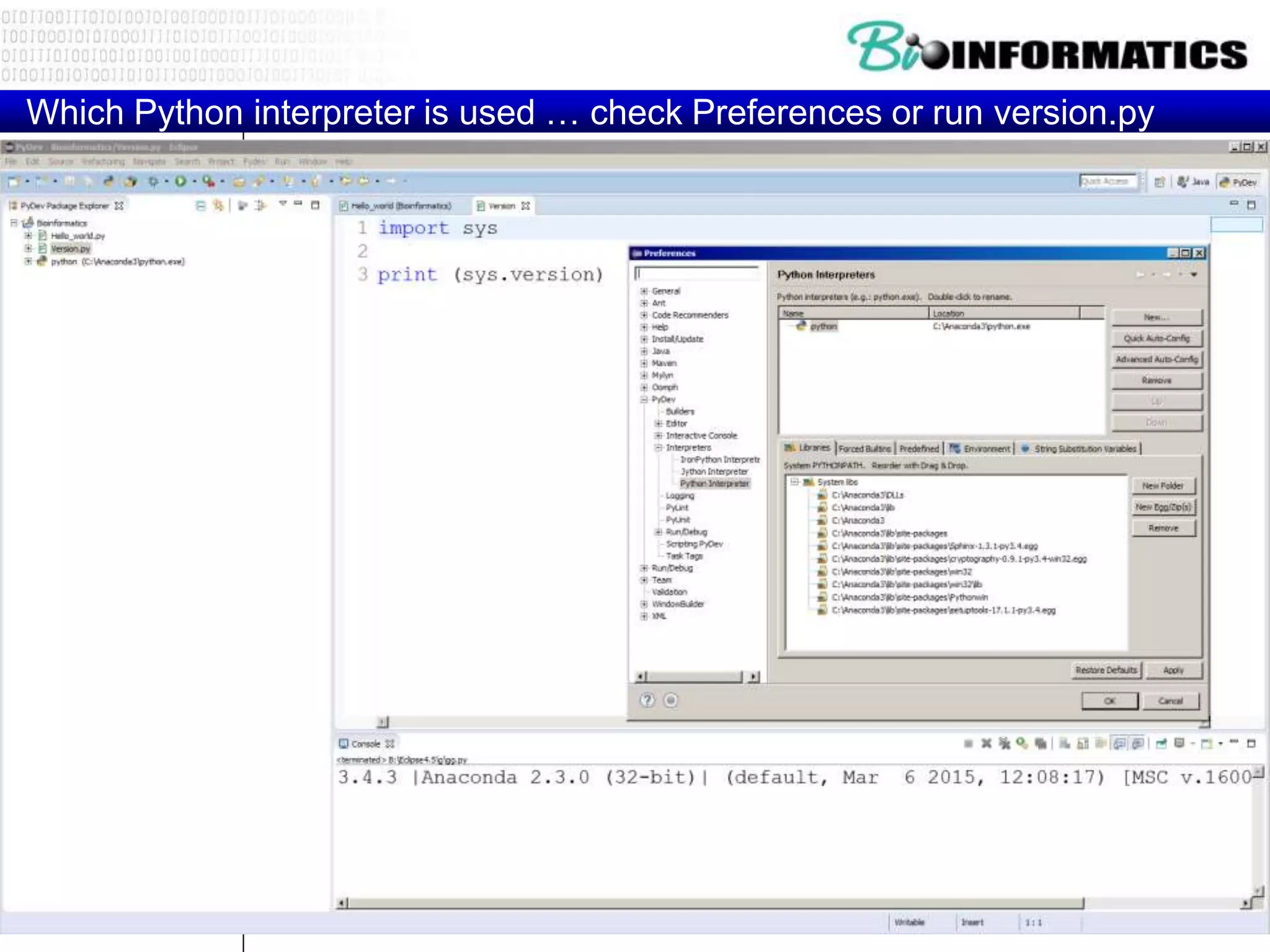Expand the General preferences node
The width and height of the screenshot is (1270, 952).
coord(644,291)
